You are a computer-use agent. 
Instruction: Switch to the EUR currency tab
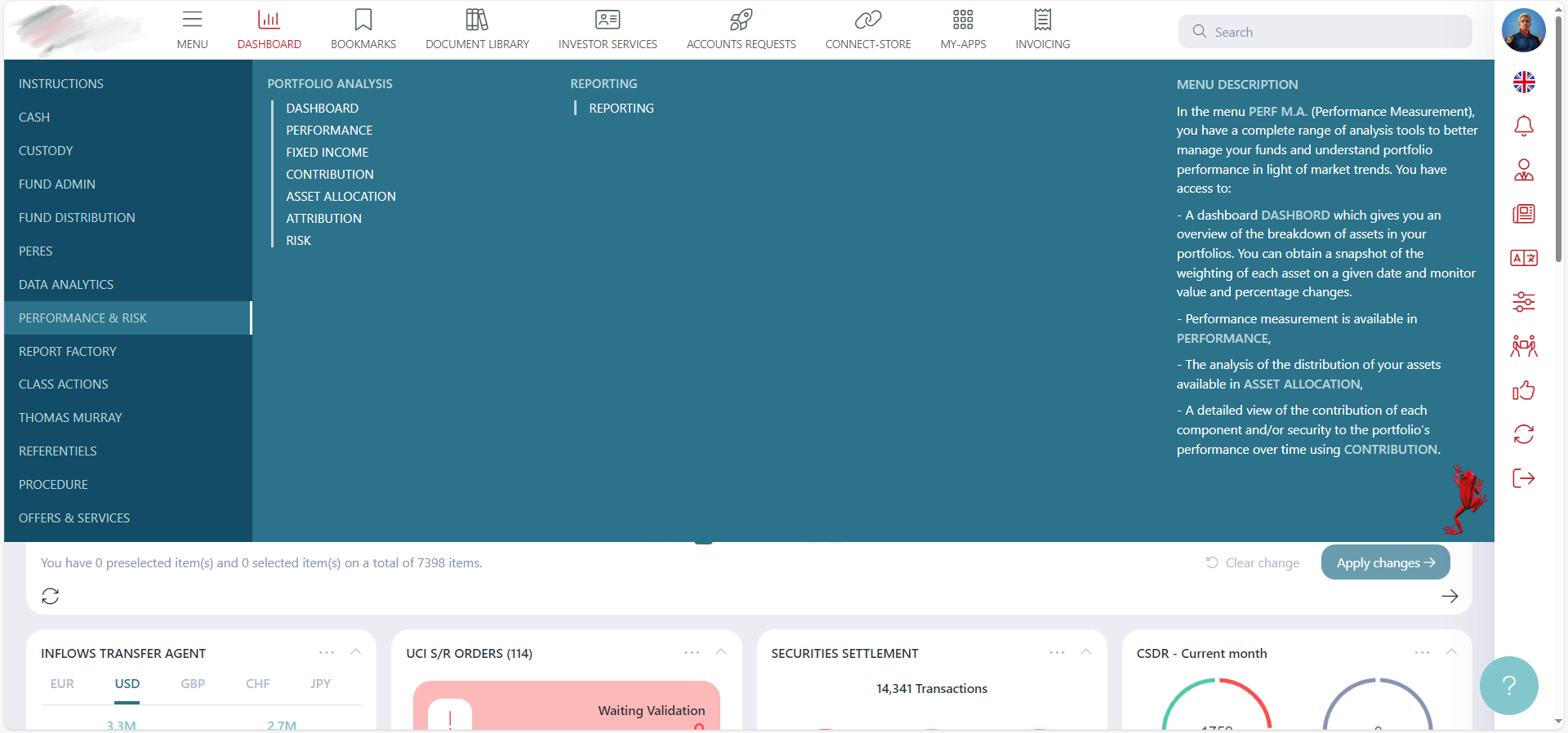[62, 684]
